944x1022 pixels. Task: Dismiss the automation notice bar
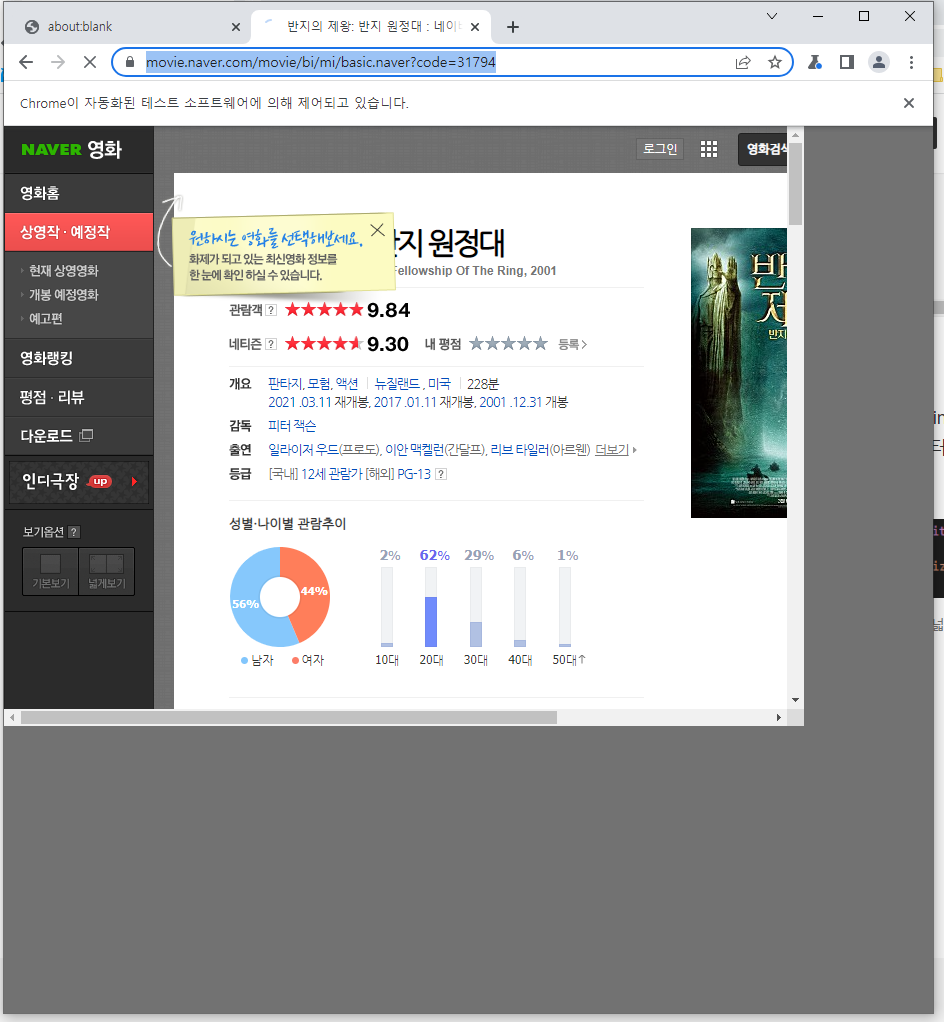tap(909, 103)
